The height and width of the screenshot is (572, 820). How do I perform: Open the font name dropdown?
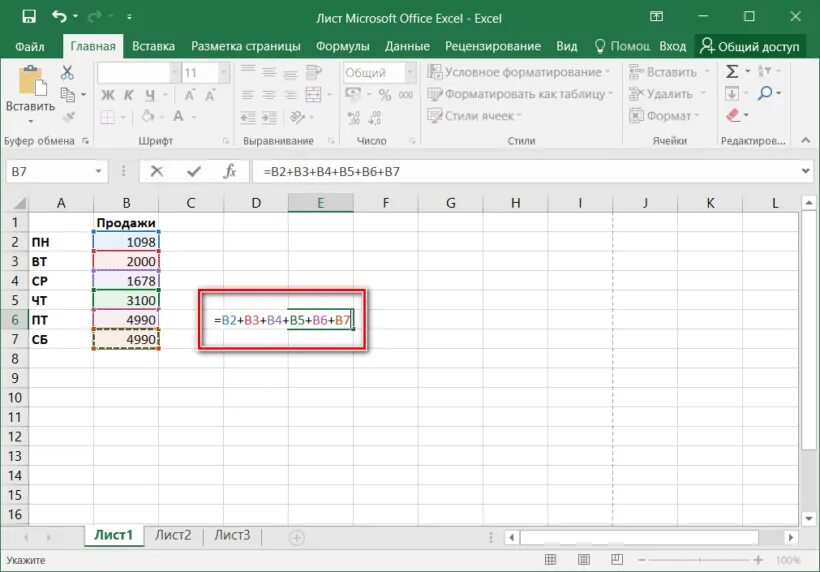[x=175, y=72]
